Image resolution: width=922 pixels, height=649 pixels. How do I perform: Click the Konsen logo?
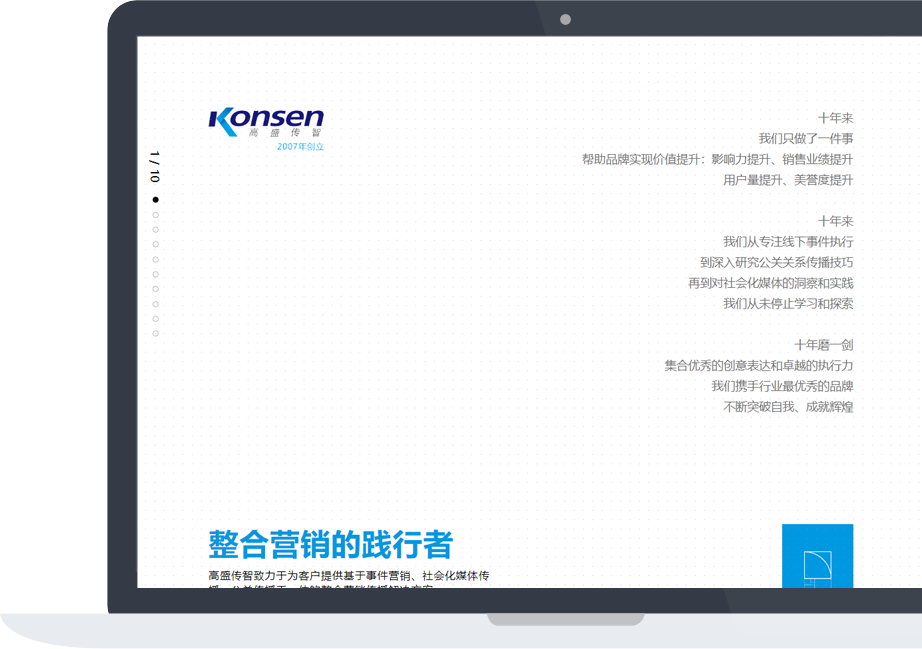[266, 122]
